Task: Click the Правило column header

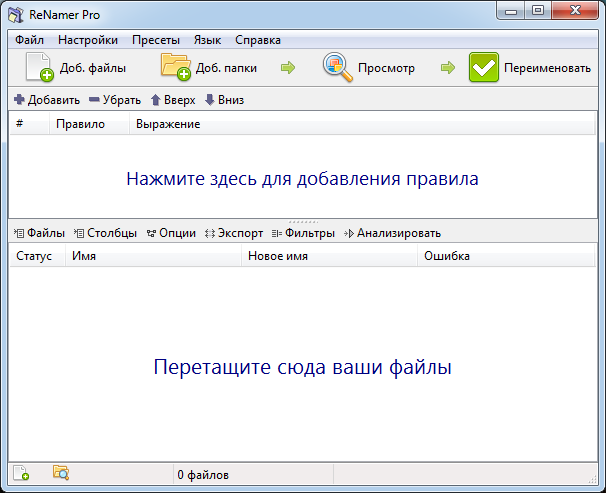Action: click(89, 124)
